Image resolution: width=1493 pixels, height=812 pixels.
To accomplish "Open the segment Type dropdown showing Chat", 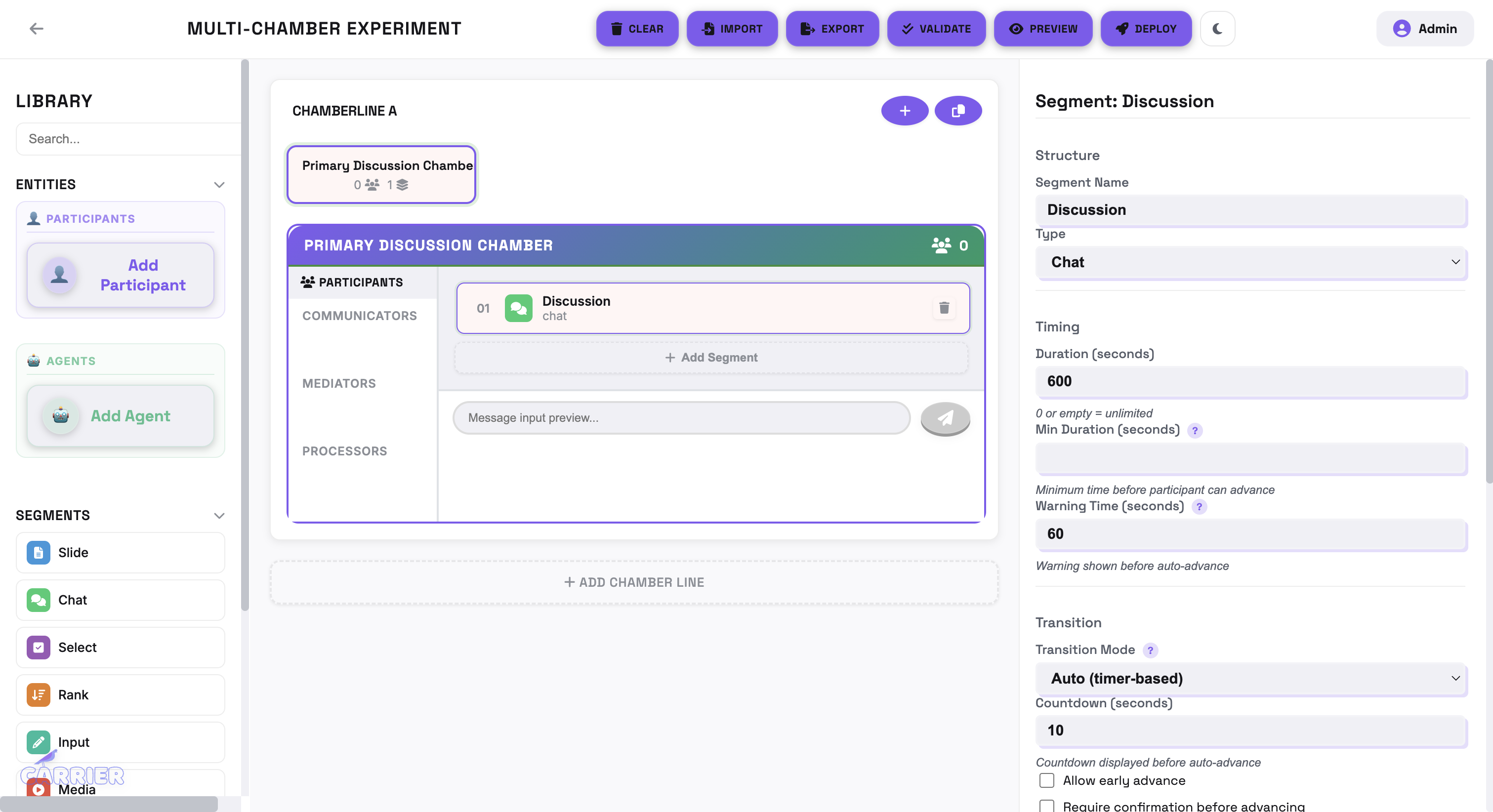I will click(1251, 262).
